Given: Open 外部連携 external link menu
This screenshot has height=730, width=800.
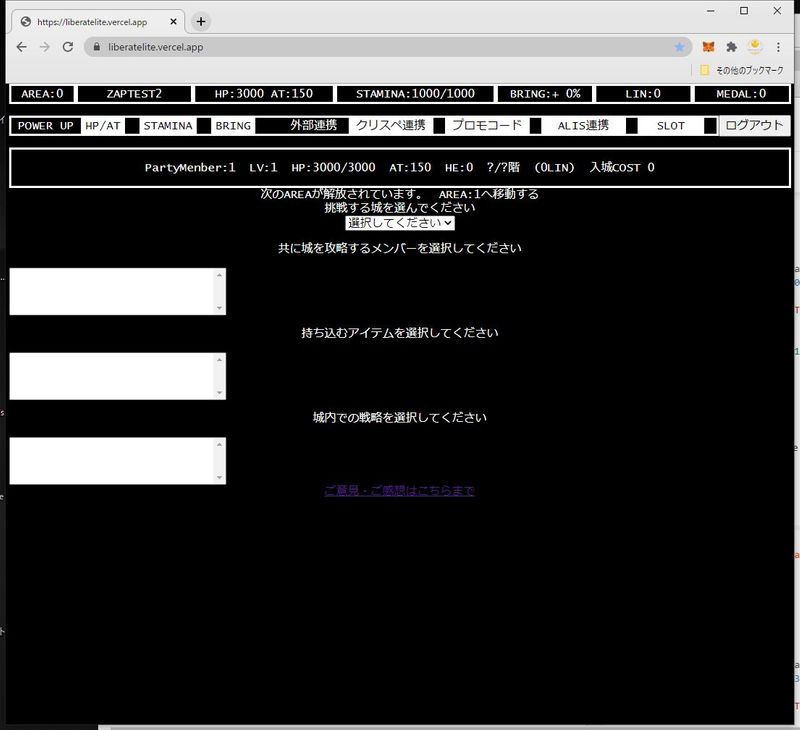Looking at the screenshot, I should tap(313, 126).
